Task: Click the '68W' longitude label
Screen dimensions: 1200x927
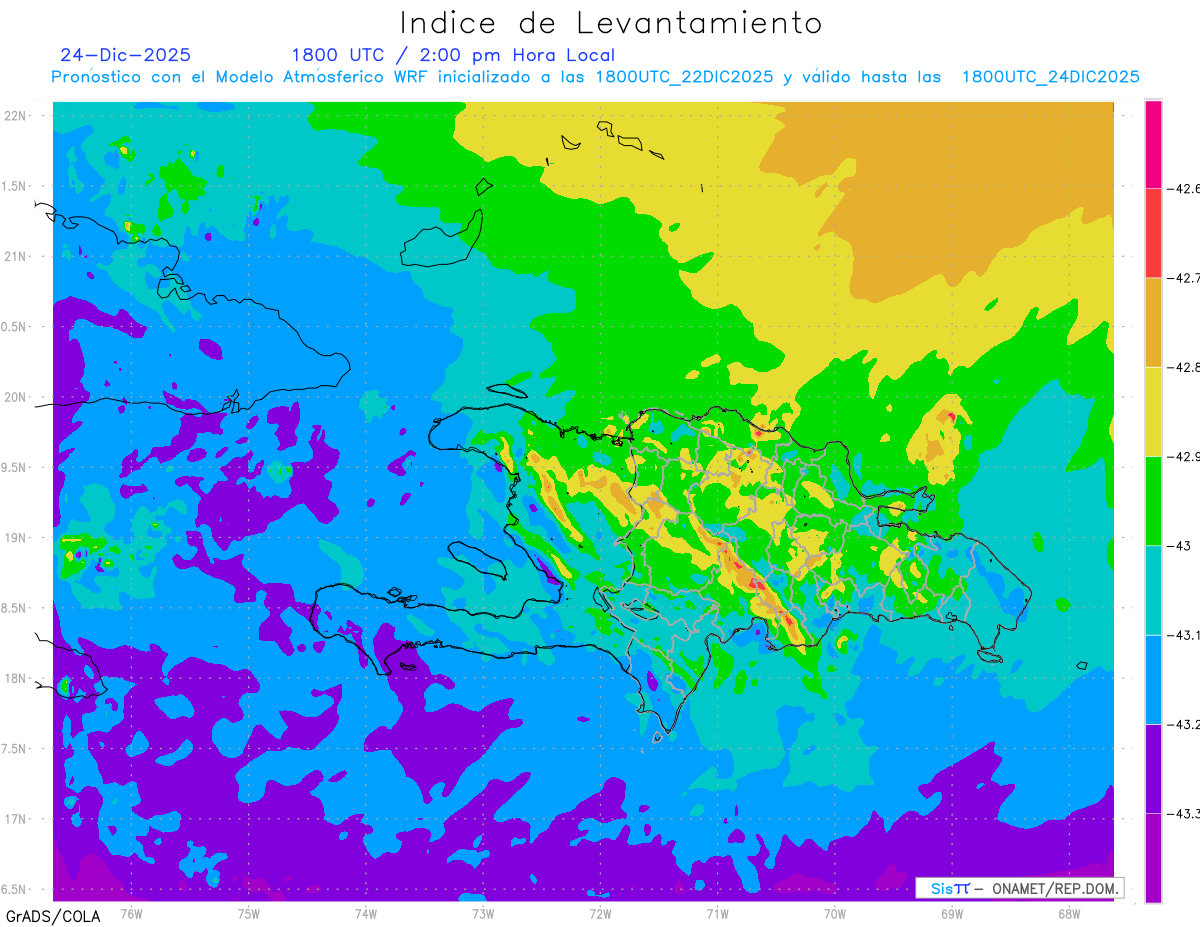Action: 1069,914
